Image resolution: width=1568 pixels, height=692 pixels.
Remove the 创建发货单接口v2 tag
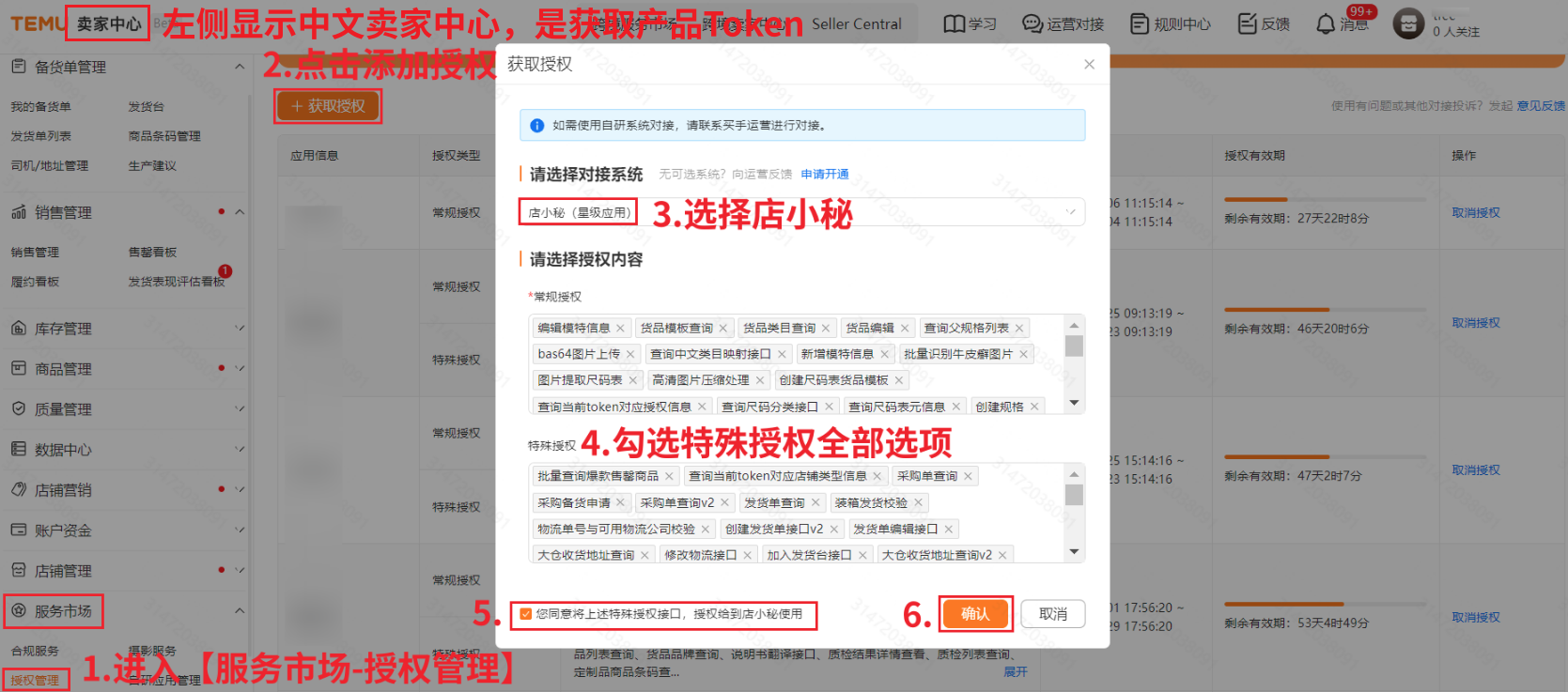[x=833, y=529]
